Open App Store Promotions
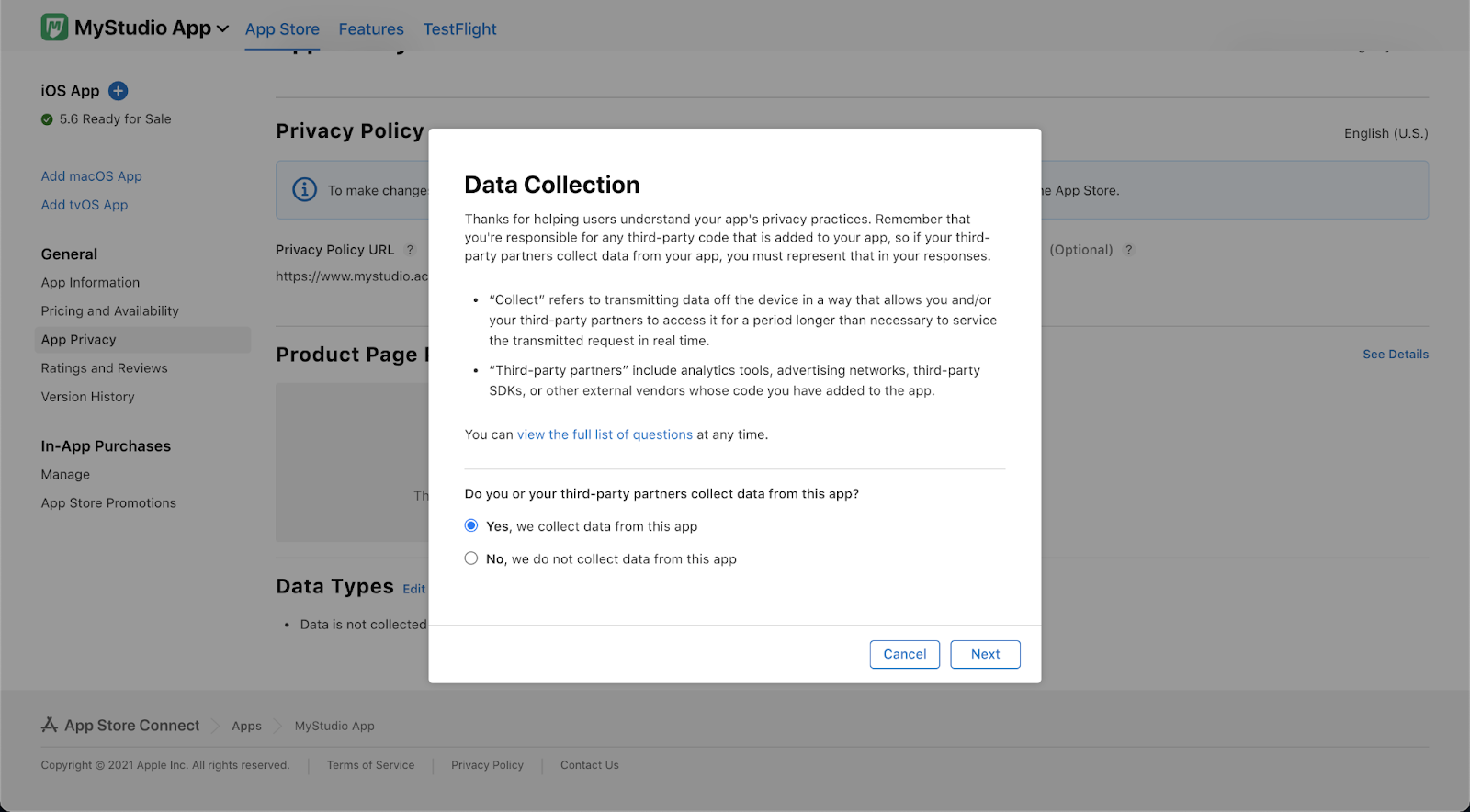Screen dimensions: 1470x812 (x=108, y=503)
